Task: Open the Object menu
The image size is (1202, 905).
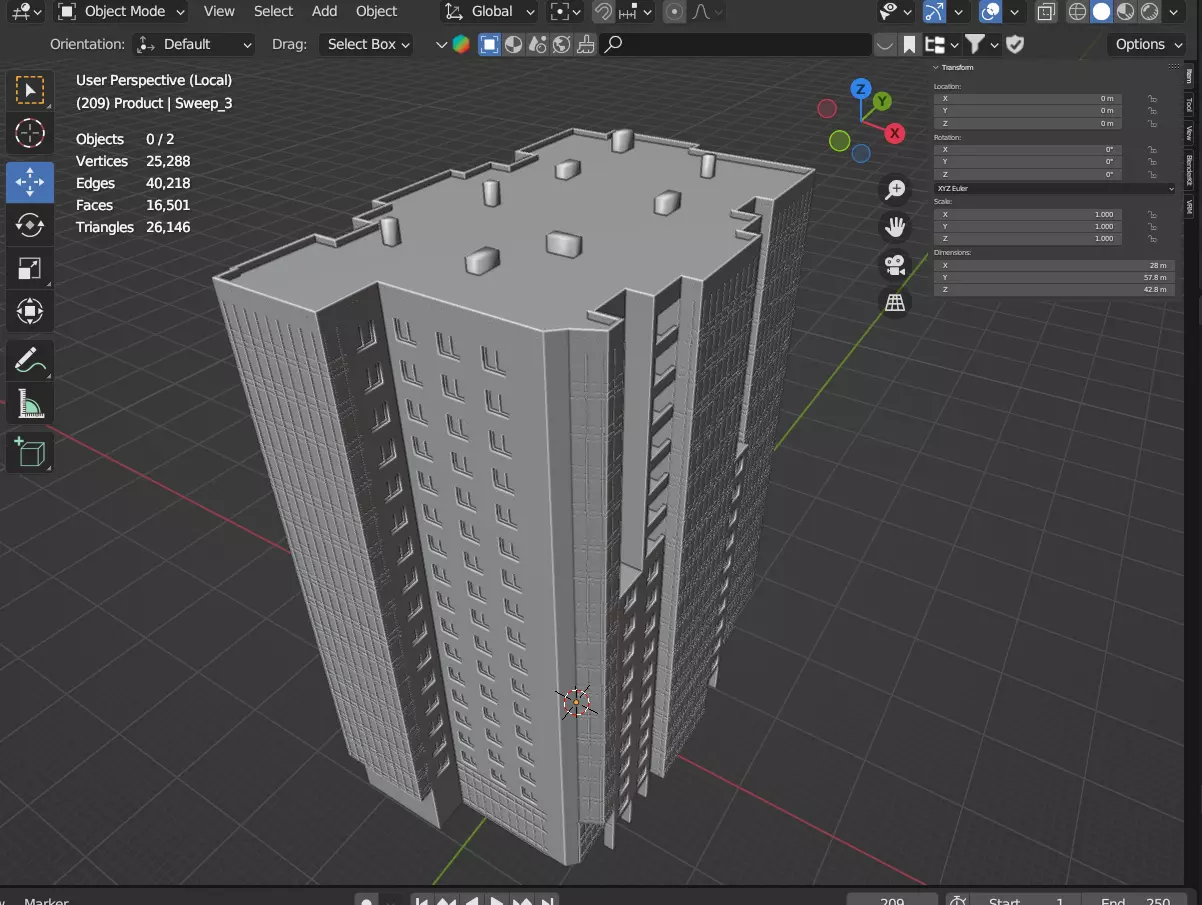Action: [376, 11]
